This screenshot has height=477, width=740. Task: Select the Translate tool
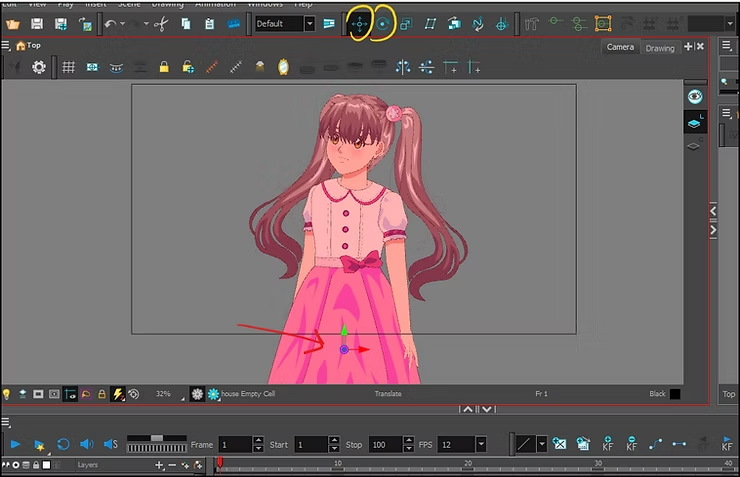pos(360,24)
